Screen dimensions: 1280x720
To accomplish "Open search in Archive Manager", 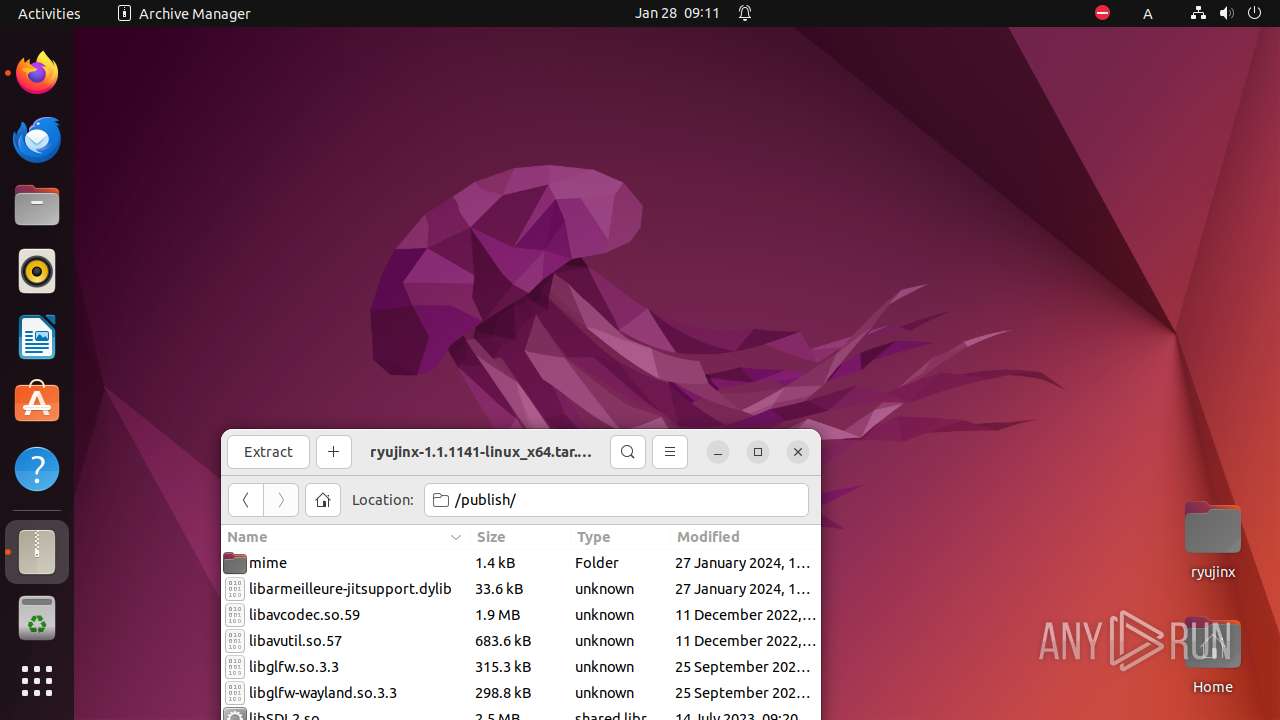I will click(x=628, y=452).
